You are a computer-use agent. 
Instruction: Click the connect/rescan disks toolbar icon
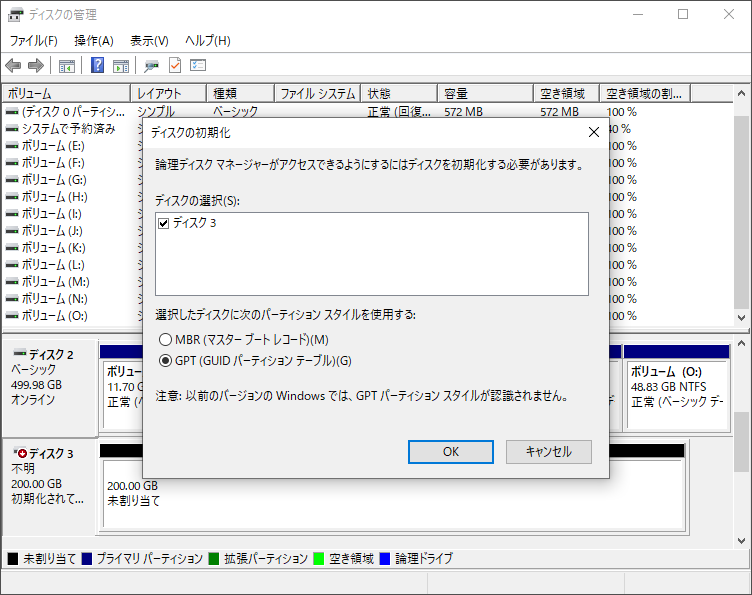point(152,65)
